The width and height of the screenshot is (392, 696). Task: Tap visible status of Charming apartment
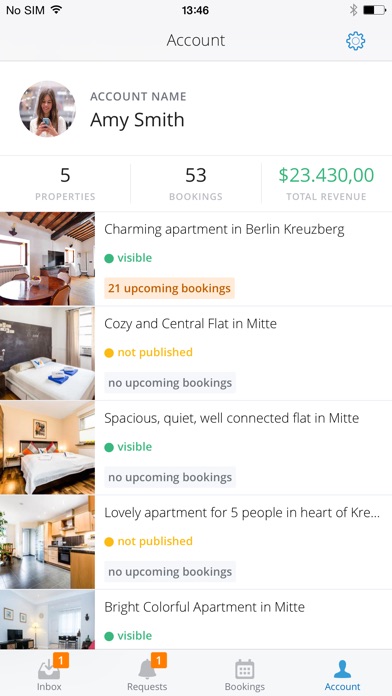(x=128, y=258)
